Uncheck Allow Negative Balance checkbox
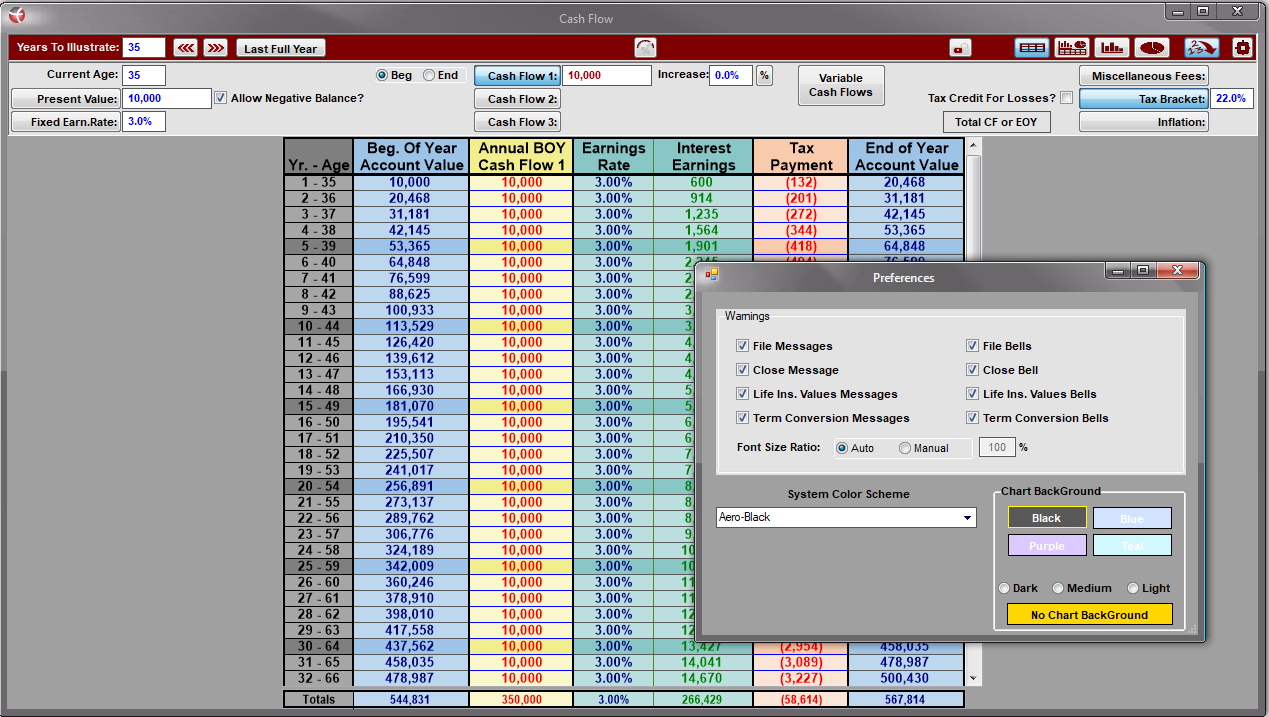The image size is (1269, 717). [x=221, y=98]
